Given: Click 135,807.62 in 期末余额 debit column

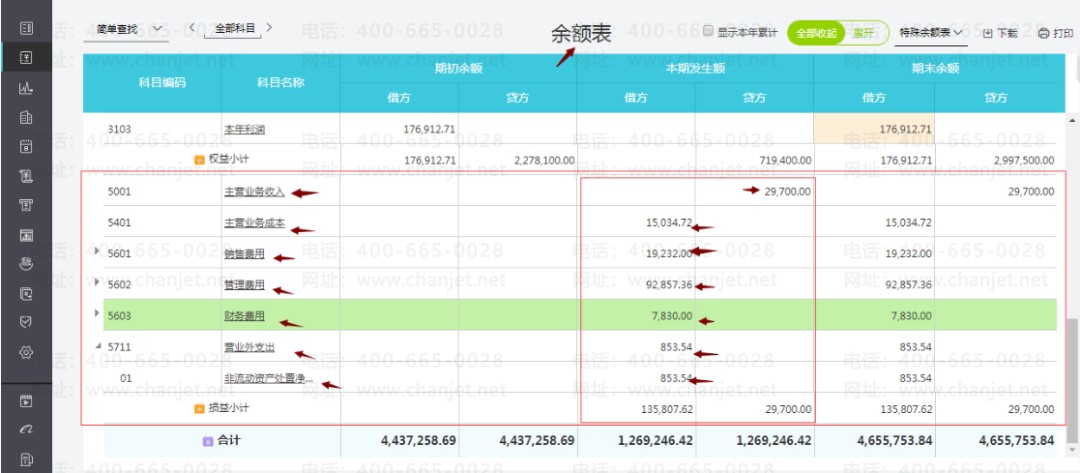Looking at the screenshot, I should (x=906, y=410).
